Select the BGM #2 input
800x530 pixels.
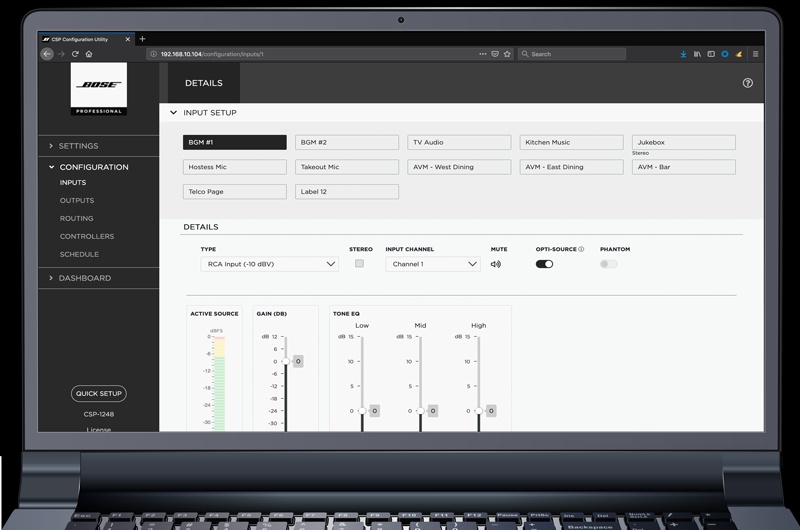(347, 142)
